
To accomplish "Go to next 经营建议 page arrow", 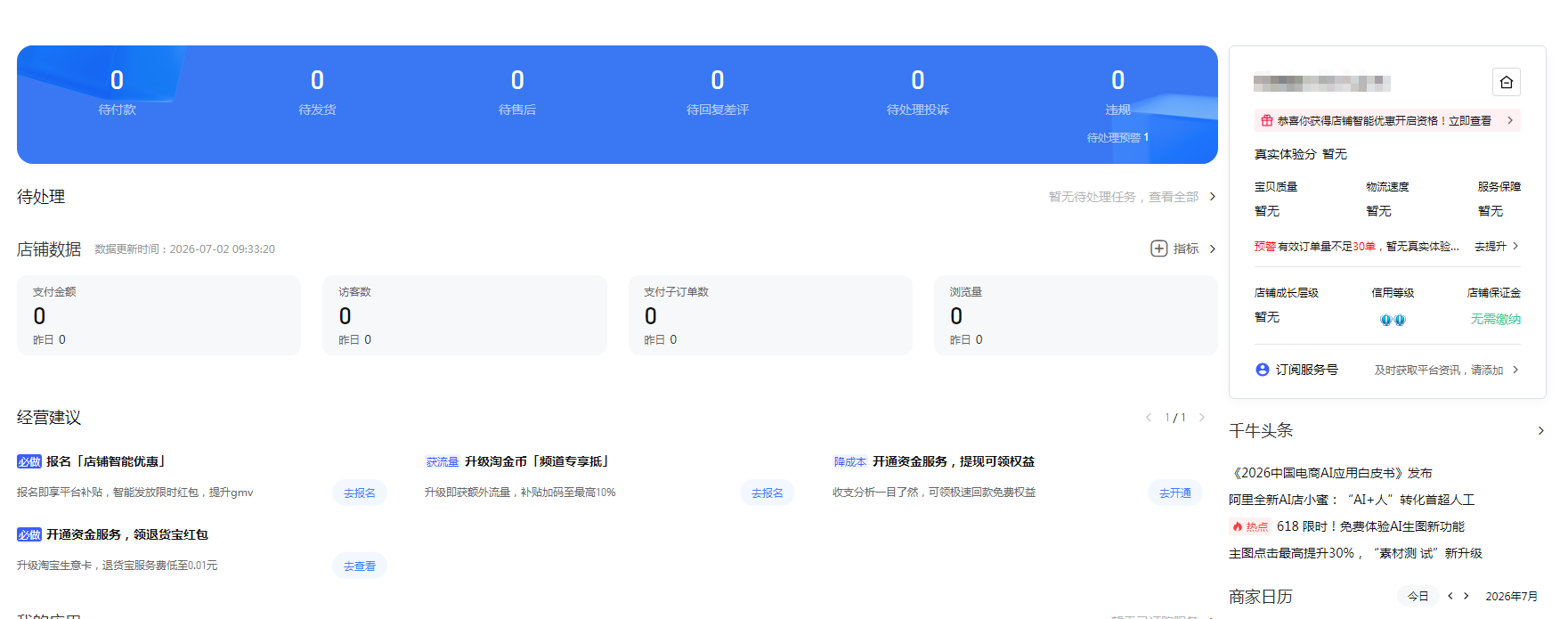I will 1202,417.
